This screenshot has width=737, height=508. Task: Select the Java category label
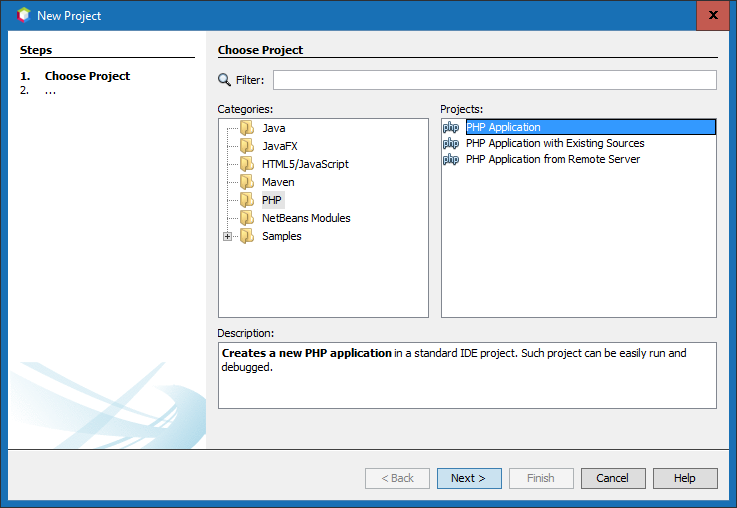pos(274,128)
